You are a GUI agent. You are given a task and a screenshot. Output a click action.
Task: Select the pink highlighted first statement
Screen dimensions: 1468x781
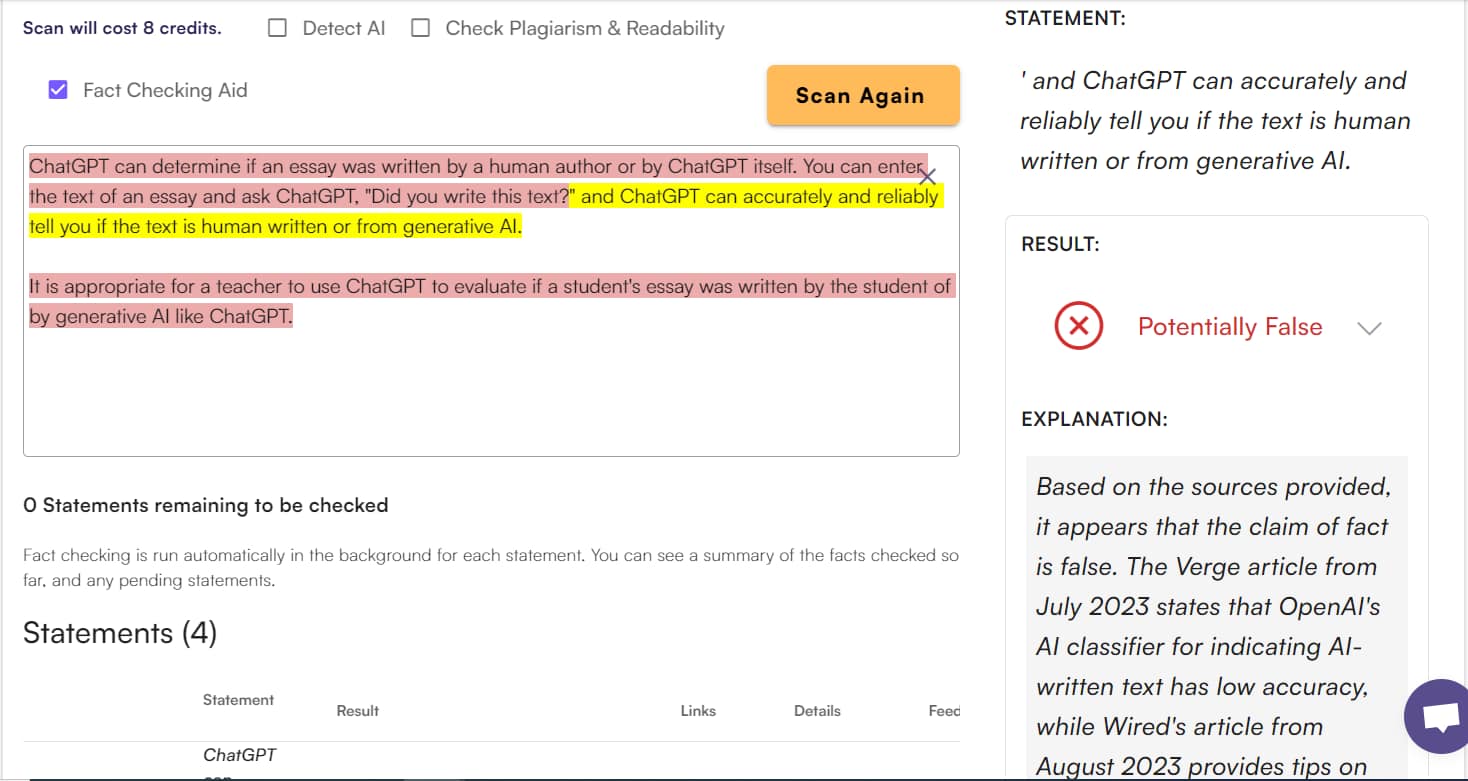coord(400,166)
